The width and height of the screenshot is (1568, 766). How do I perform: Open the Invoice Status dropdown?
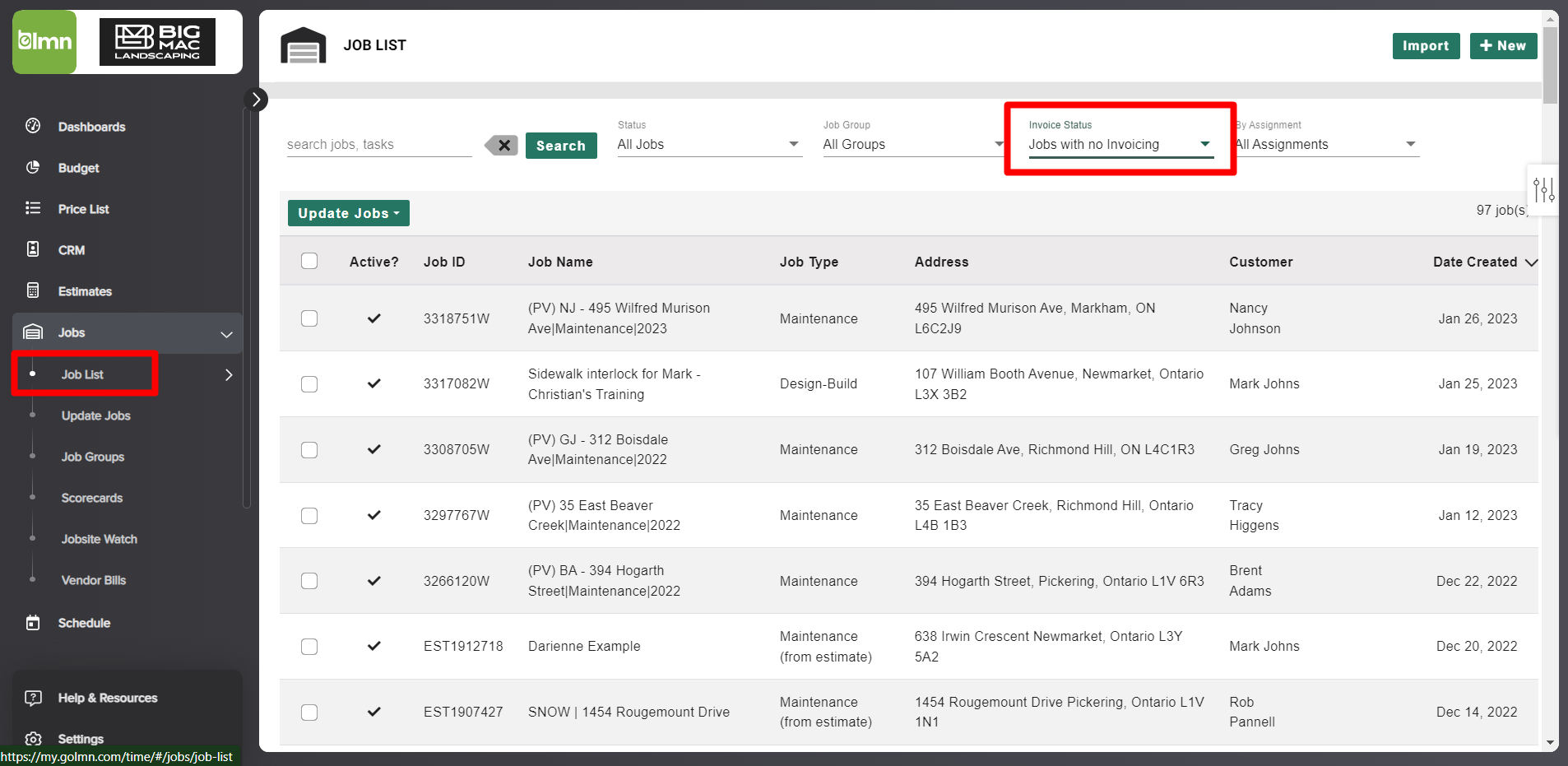click(x=1120, y=145)
